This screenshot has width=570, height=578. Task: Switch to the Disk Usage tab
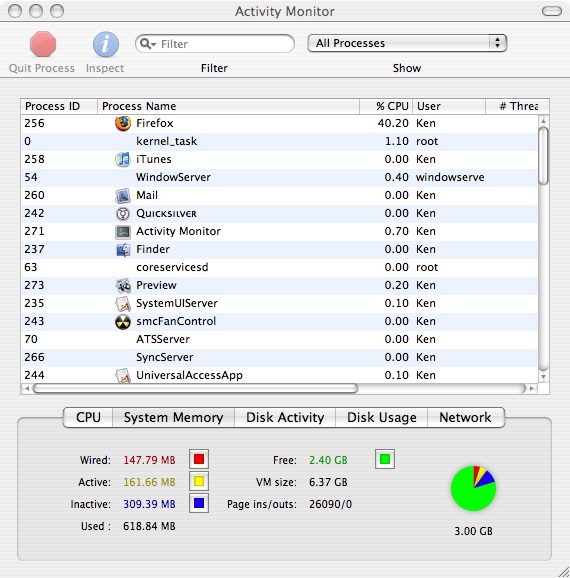coord(382,417)
